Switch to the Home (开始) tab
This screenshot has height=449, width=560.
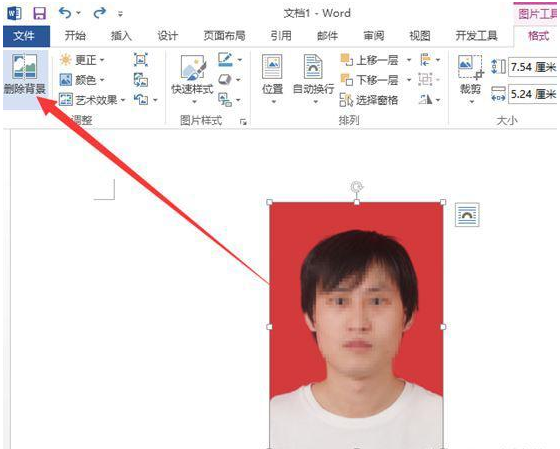coord(75,36)
